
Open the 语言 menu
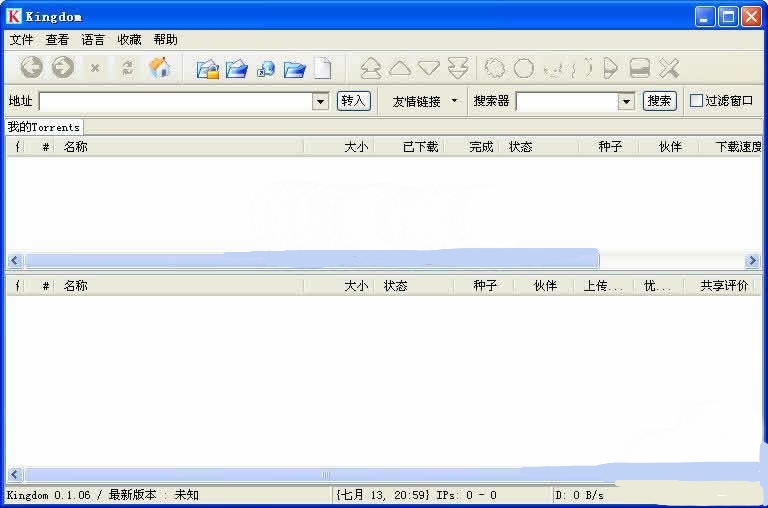pyautogui.click(x=93, y=40)
